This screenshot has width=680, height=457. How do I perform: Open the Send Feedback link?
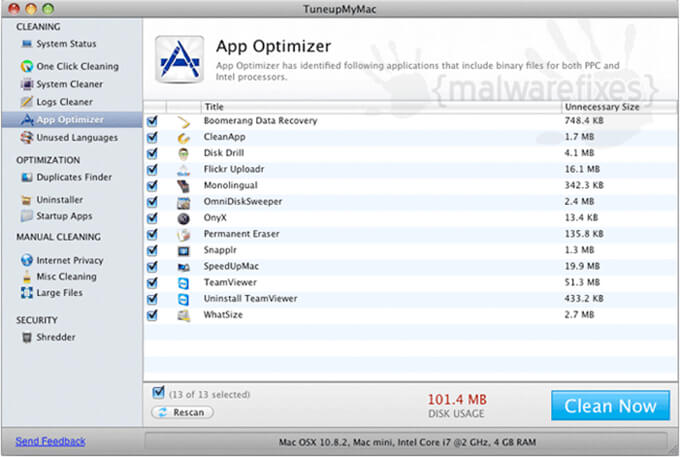pos(50,441)
